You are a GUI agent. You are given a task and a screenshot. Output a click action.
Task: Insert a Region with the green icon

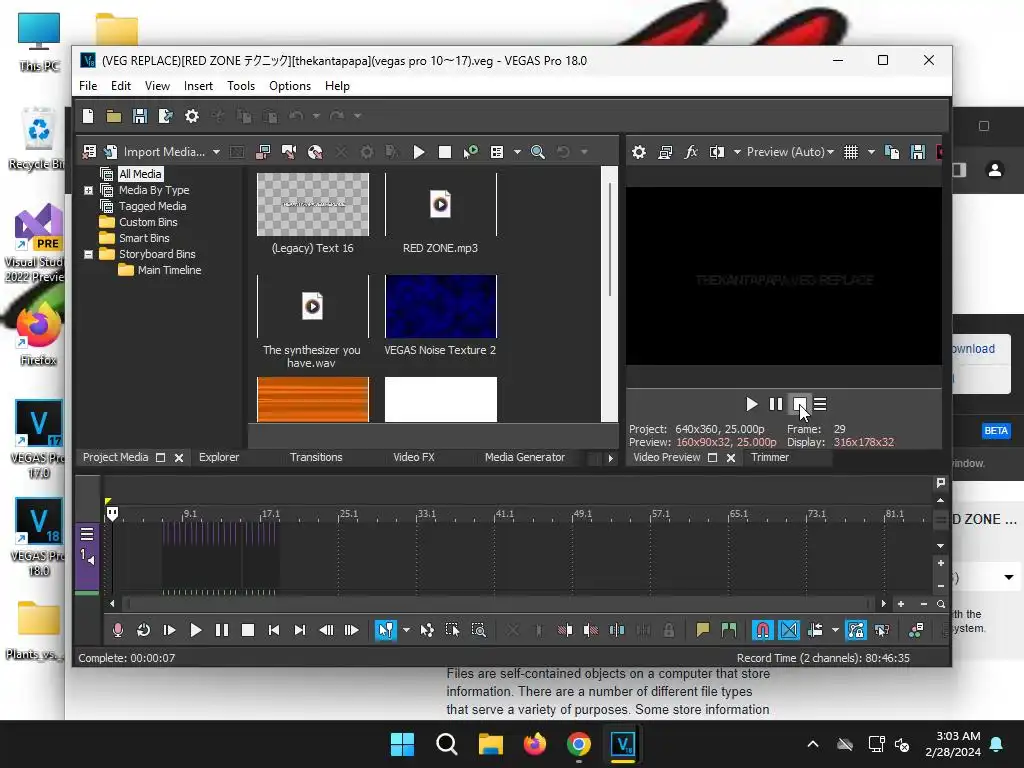click(x=729, y=630)
